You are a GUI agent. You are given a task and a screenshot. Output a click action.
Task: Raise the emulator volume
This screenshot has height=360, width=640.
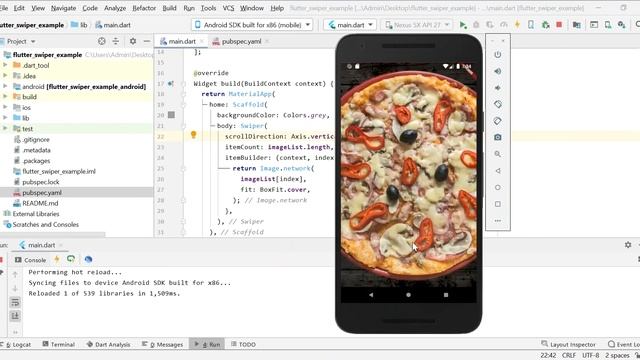[x=498, y=71]
